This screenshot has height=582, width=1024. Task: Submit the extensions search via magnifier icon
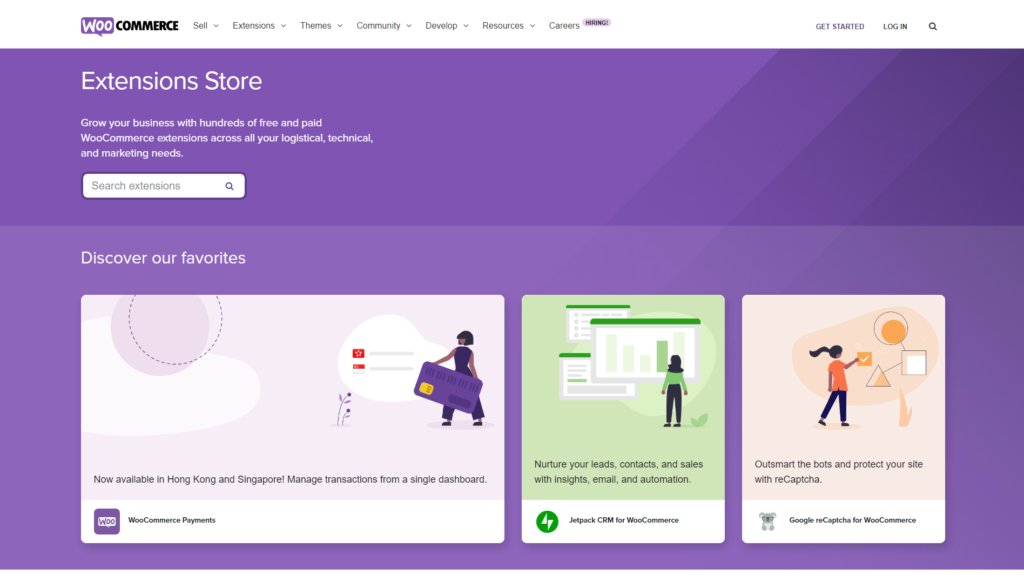tap(229, 186)
